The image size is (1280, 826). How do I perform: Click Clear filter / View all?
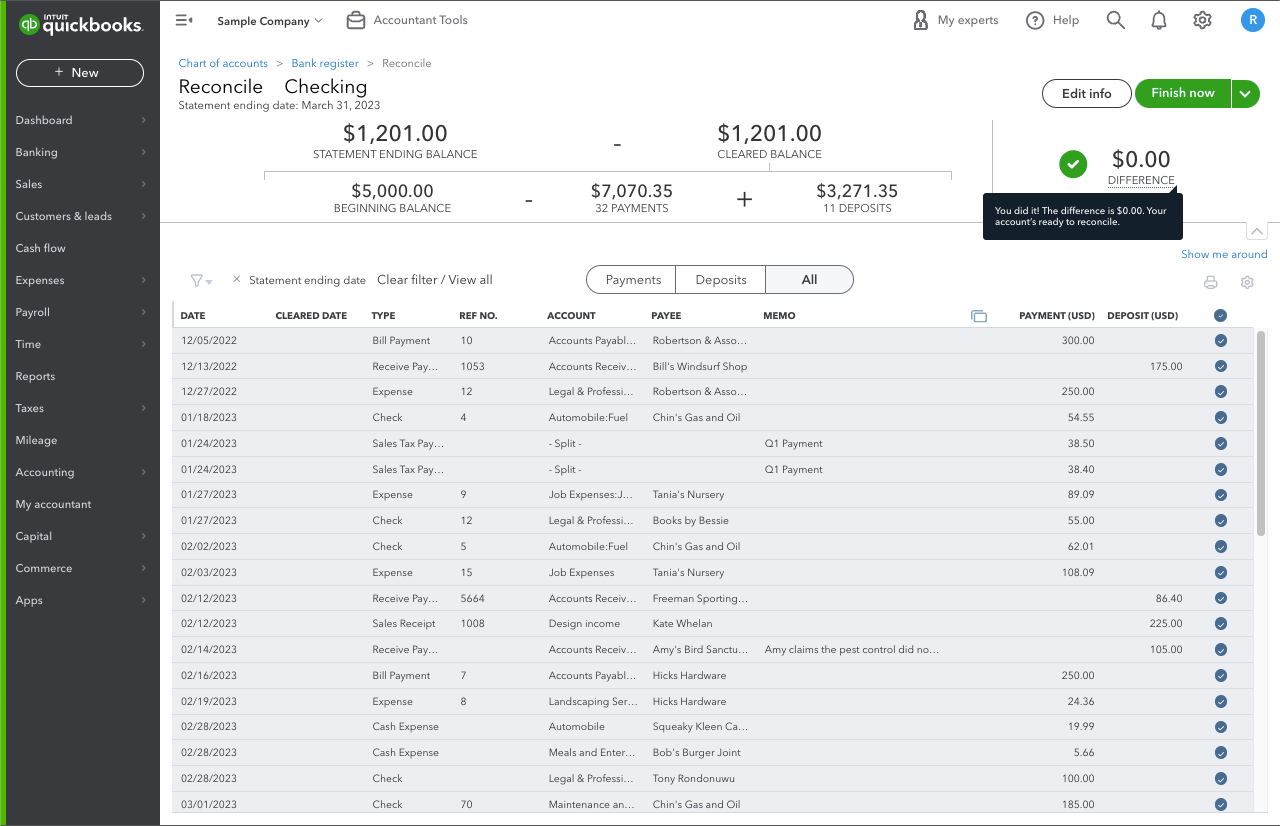435,280
